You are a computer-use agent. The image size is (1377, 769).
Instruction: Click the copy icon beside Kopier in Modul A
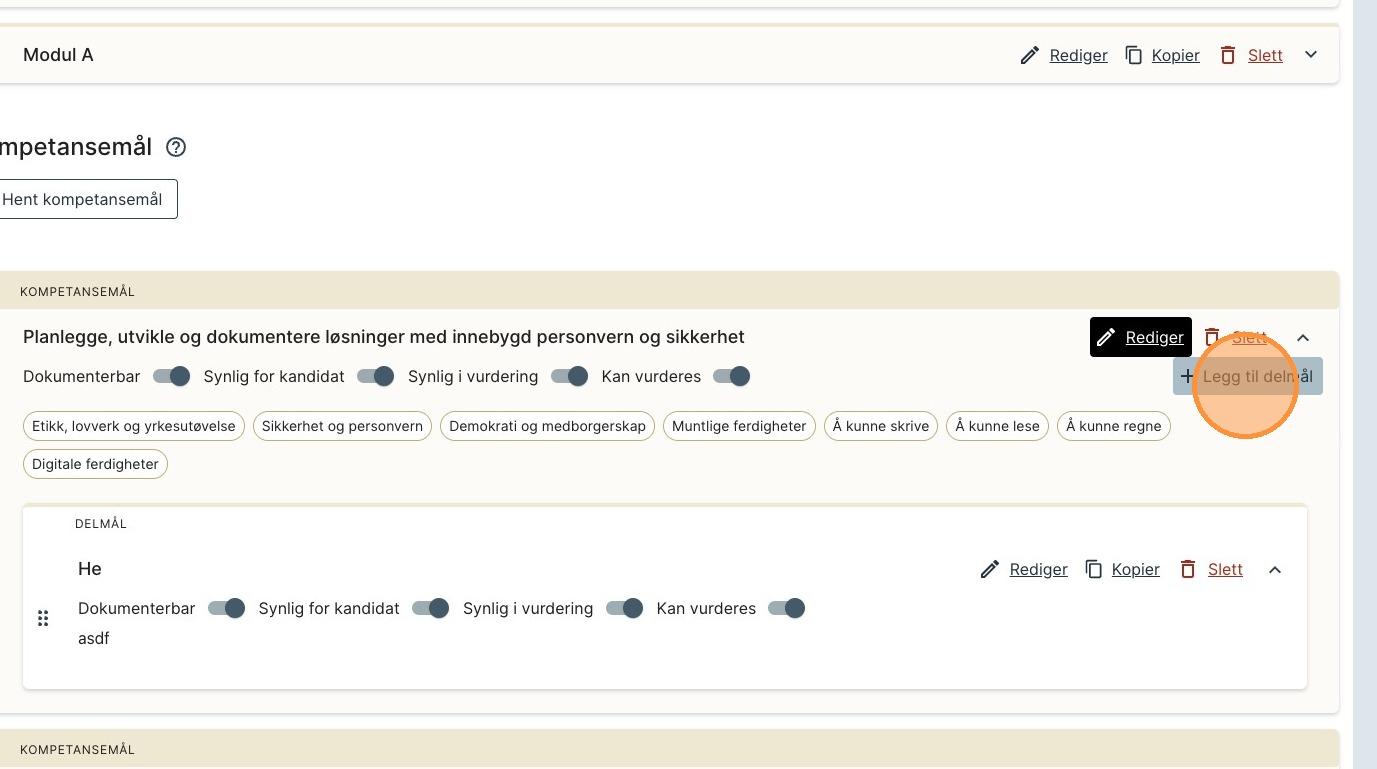(1133, 56)
